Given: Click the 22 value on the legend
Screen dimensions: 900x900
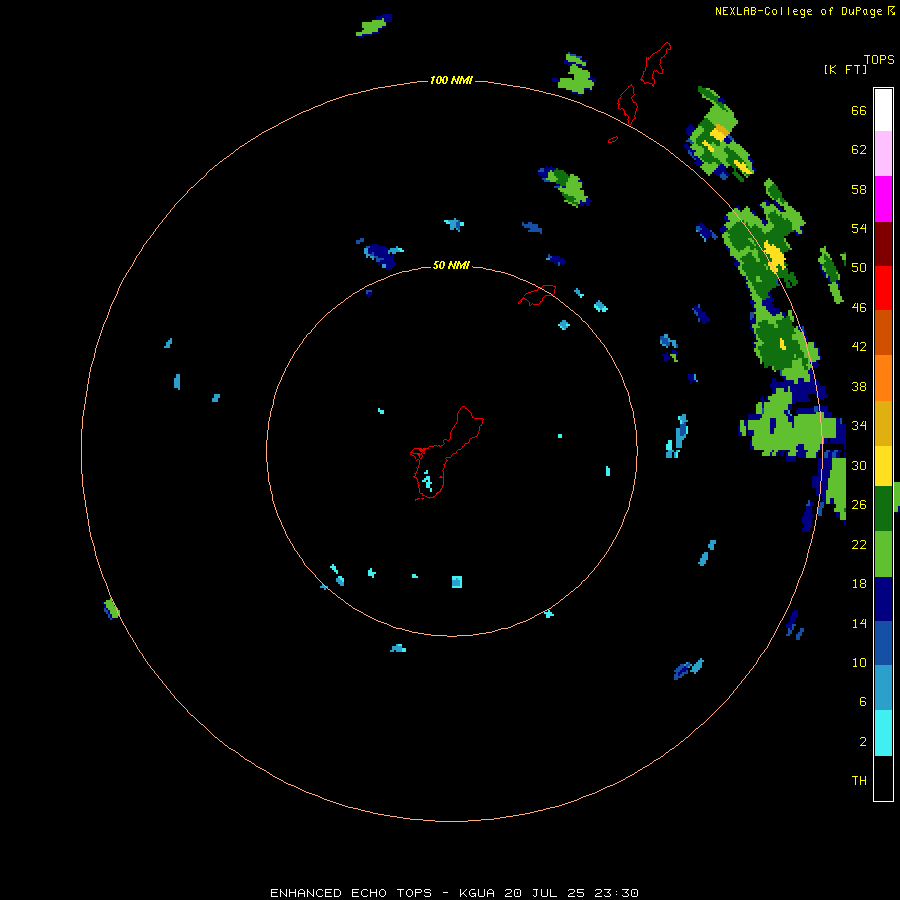Looking at the screenshot, I should (x=859, y=545).
